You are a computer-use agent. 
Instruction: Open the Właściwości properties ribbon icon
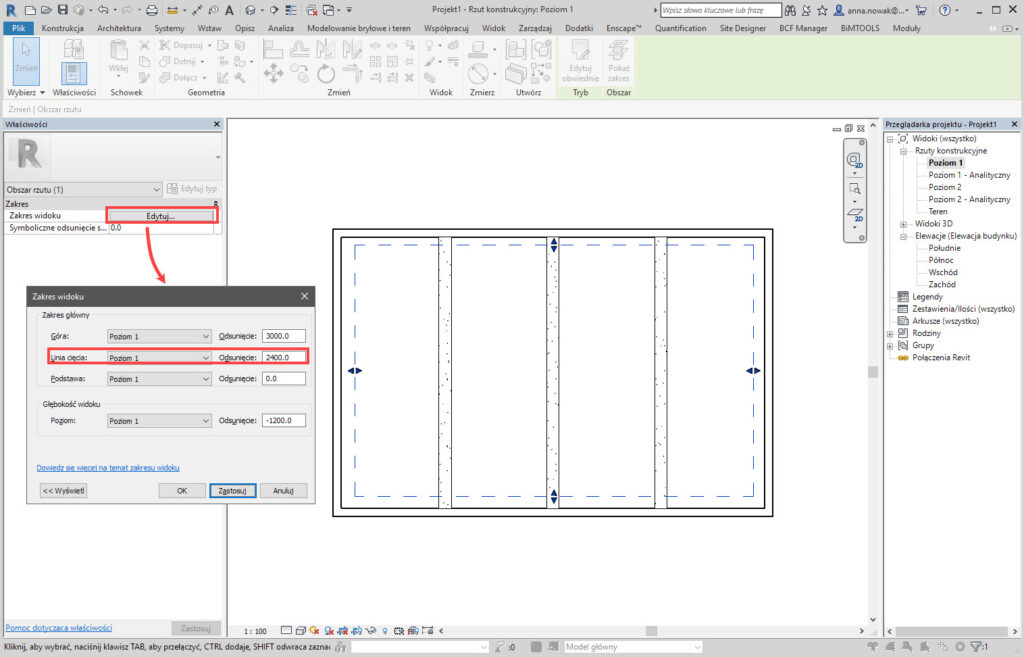click(73, 71)
